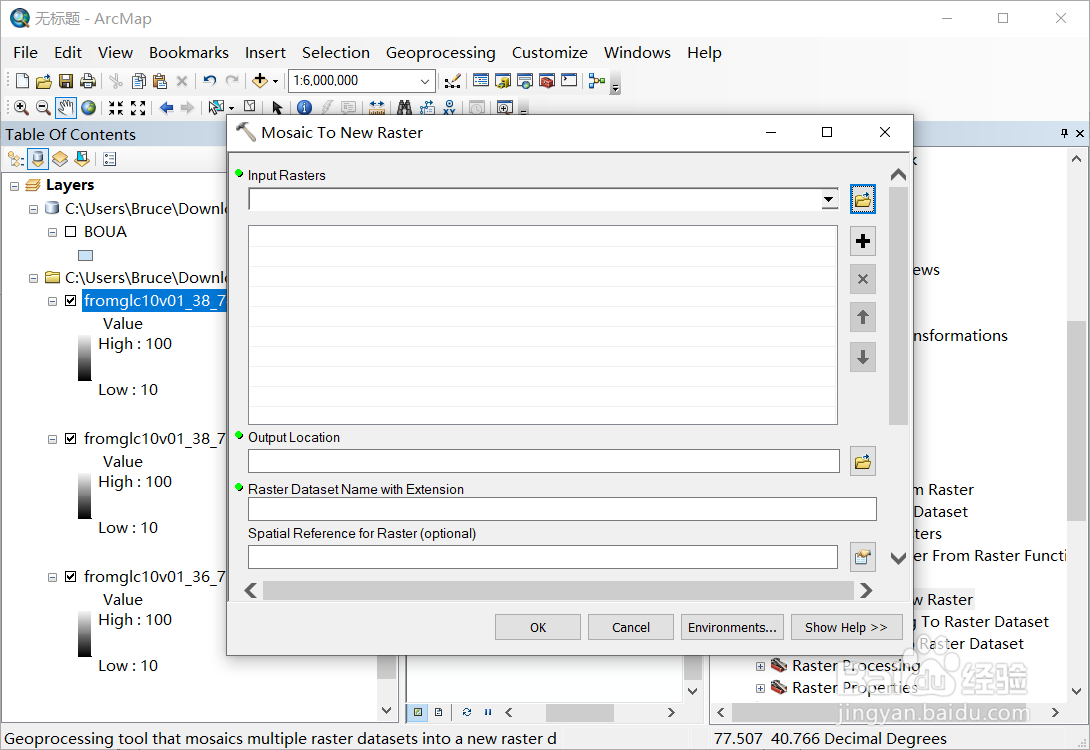Select the black arrow Select Elements tool

click(x=277, y=108)
